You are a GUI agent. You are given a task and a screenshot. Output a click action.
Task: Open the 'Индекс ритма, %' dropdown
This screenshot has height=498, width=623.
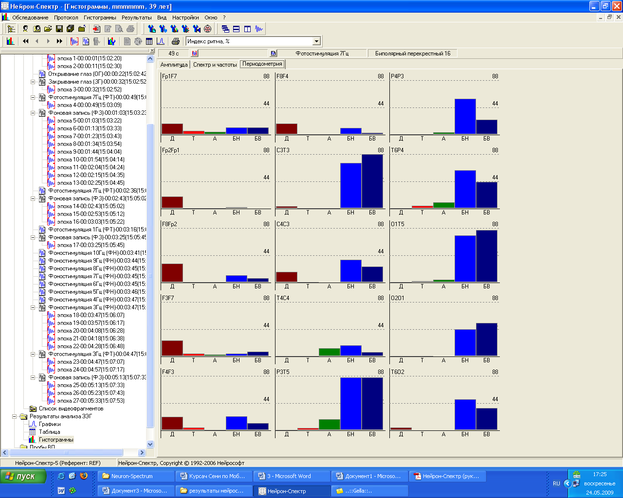(316, 42)
